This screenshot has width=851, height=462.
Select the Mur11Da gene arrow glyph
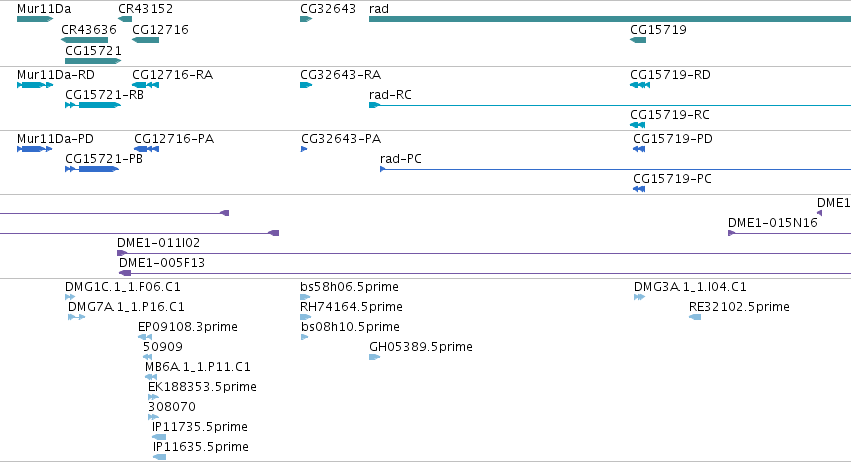point(35,19)
